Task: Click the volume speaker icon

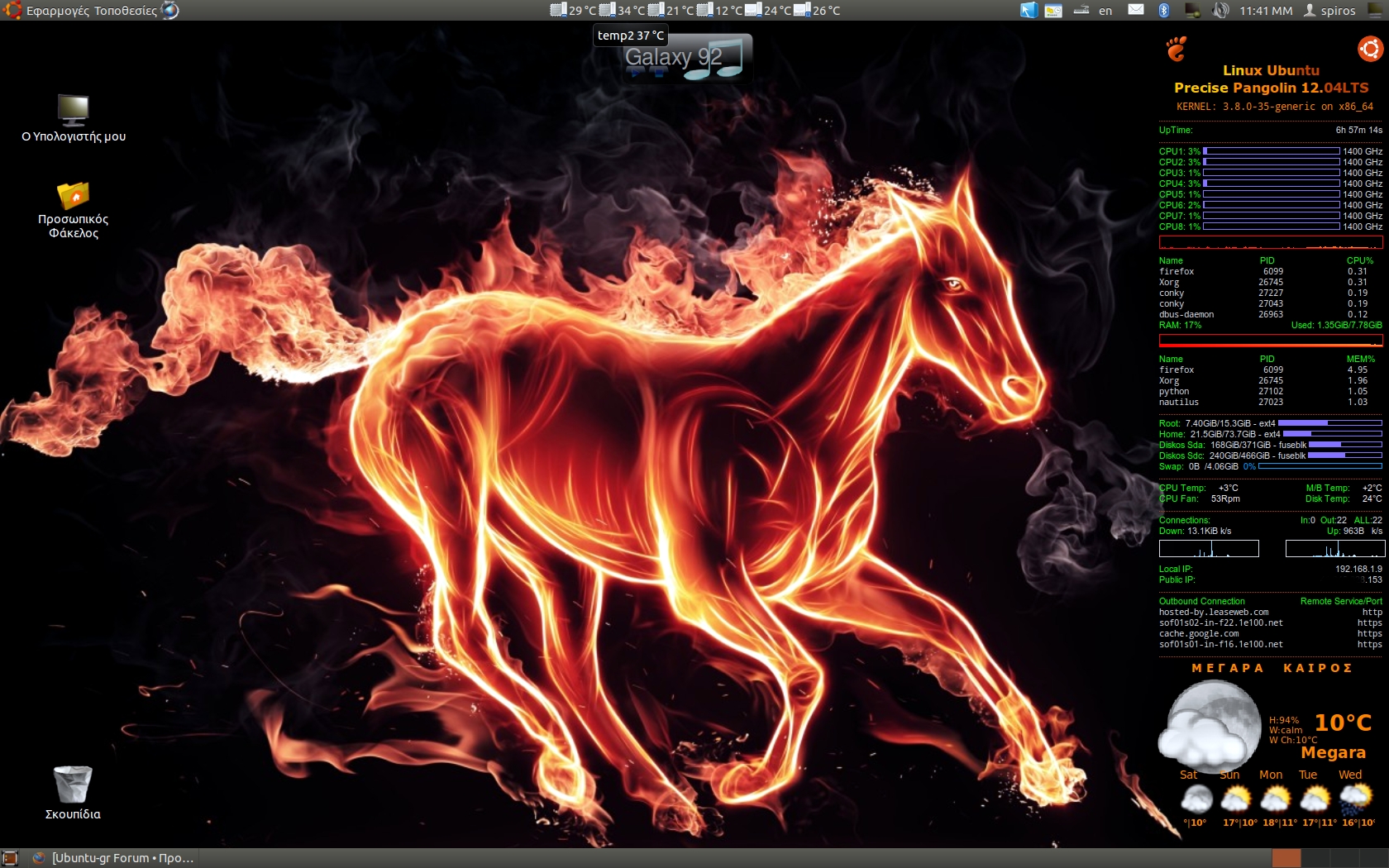Action: (1220, 11)
